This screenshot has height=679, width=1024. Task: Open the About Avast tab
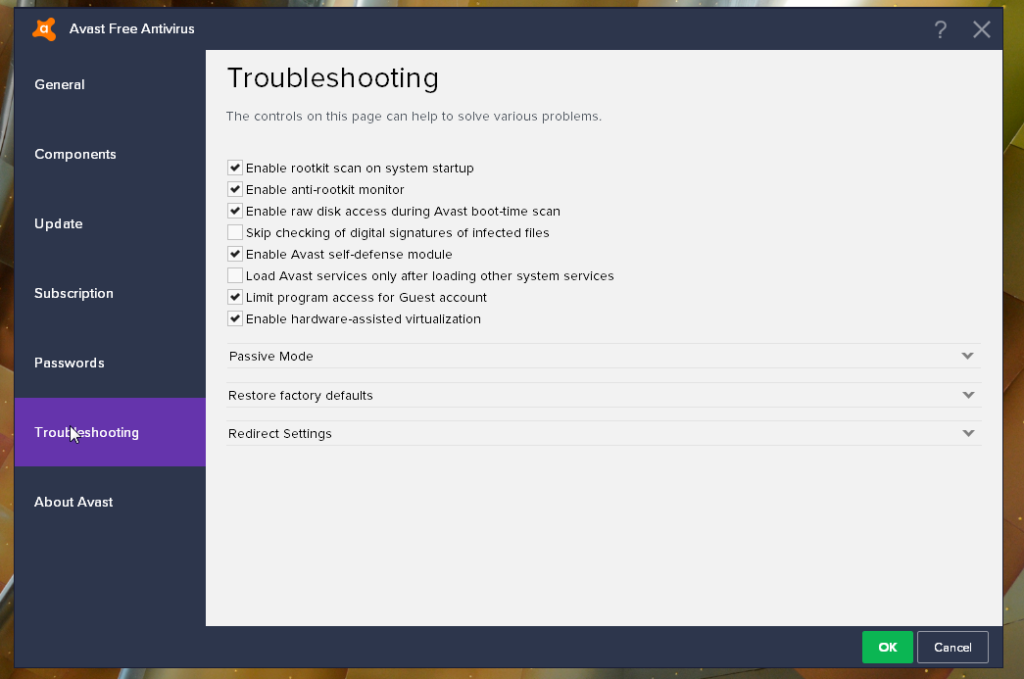(110, 502)
